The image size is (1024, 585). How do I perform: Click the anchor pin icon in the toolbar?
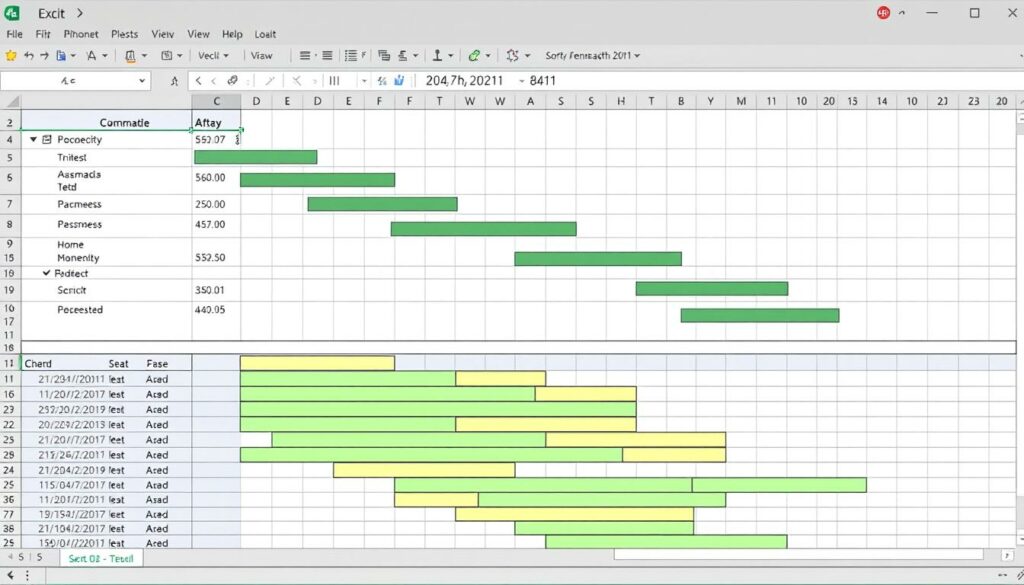(438, 55)
